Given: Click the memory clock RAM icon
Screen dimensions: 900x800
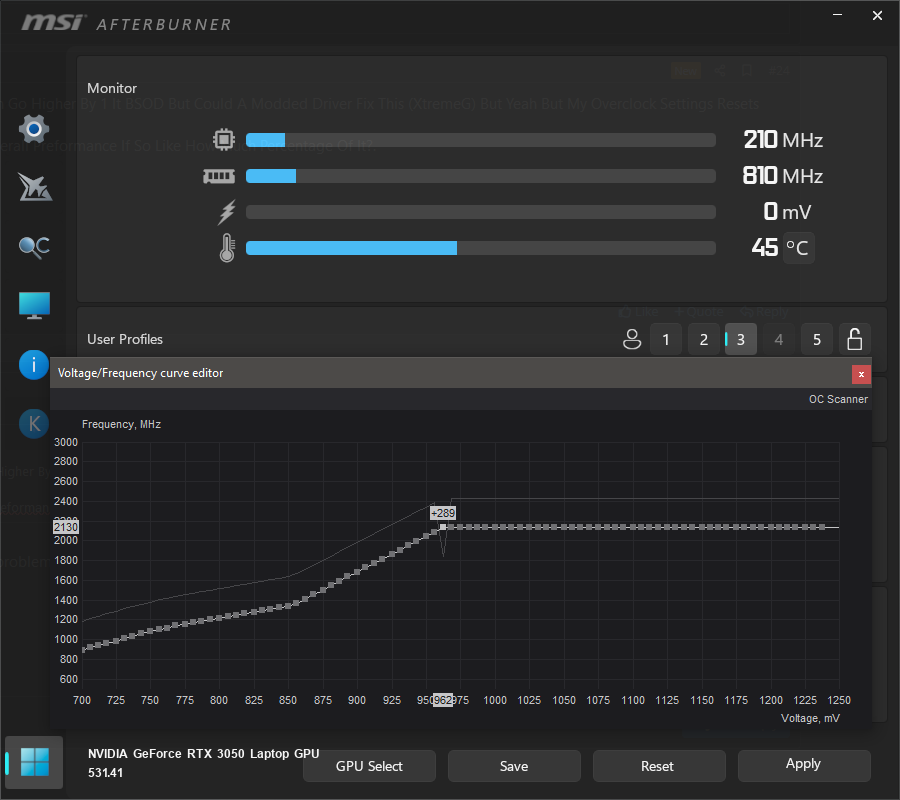Looking at the screenshot, I should (219, 176).
